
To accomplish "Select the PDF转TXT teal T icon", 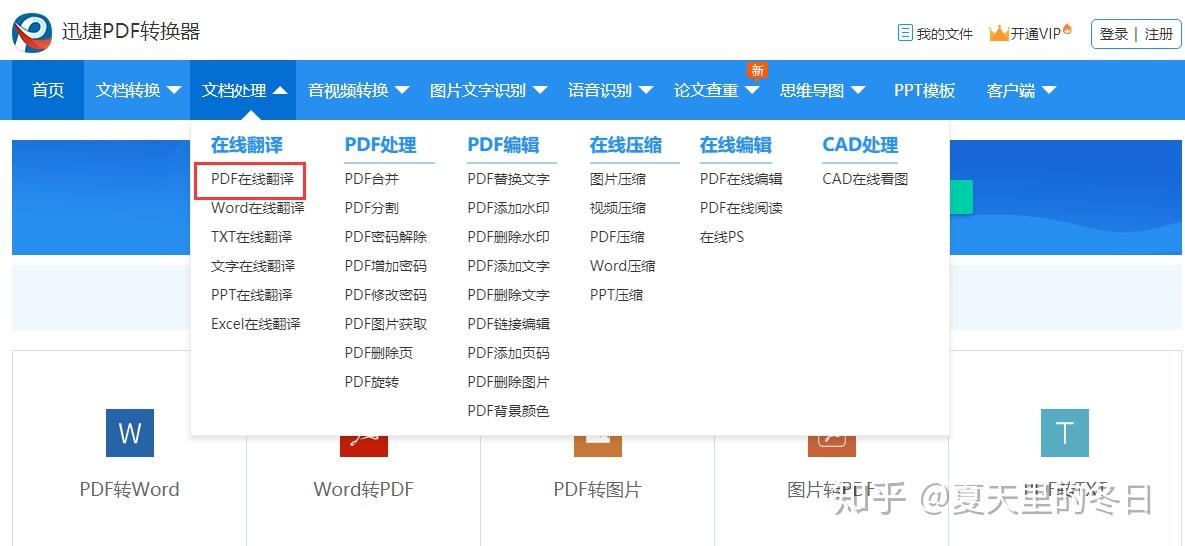I will 1065,433.
